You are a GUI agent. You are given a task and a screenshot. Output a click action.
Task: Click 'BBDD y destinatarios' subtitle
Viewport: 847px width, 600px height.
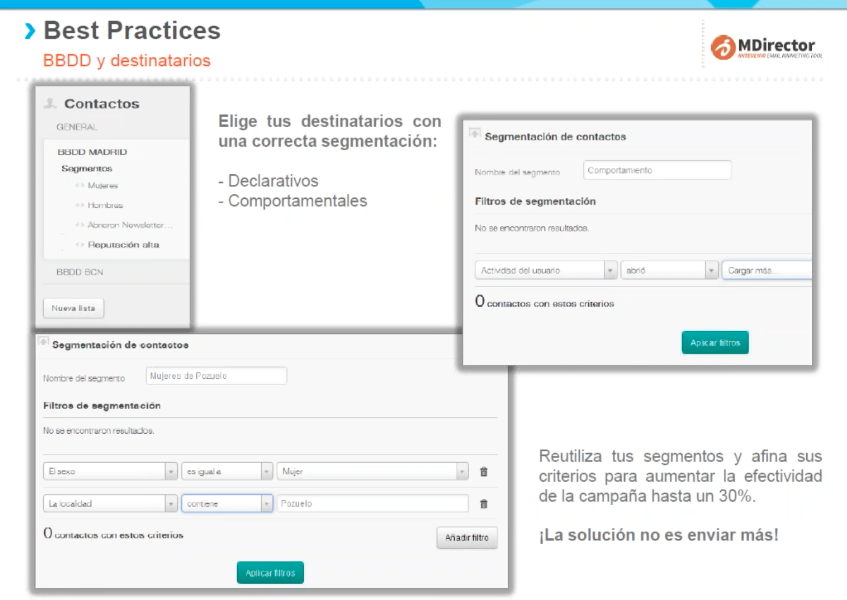click(x=127, y=60)
